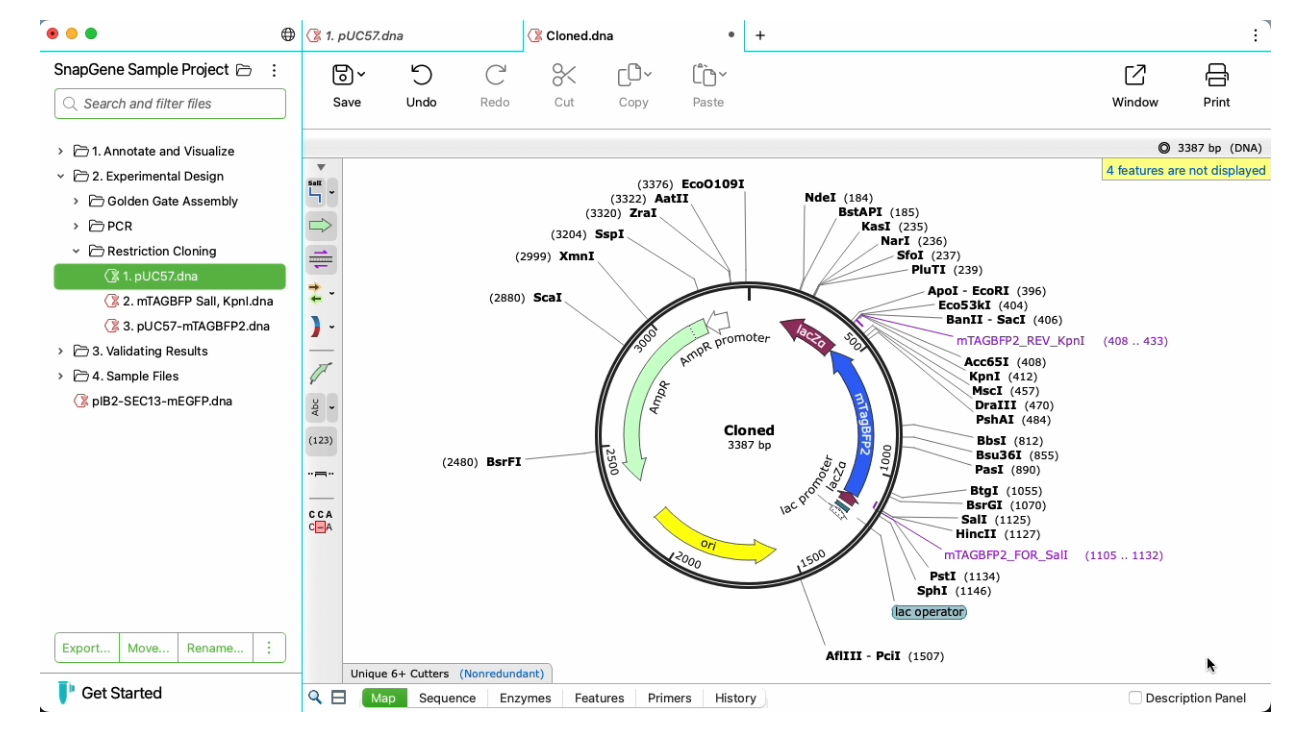Select the Cloned.dna tab
The image size is (1296, 739).
point(634,35)
